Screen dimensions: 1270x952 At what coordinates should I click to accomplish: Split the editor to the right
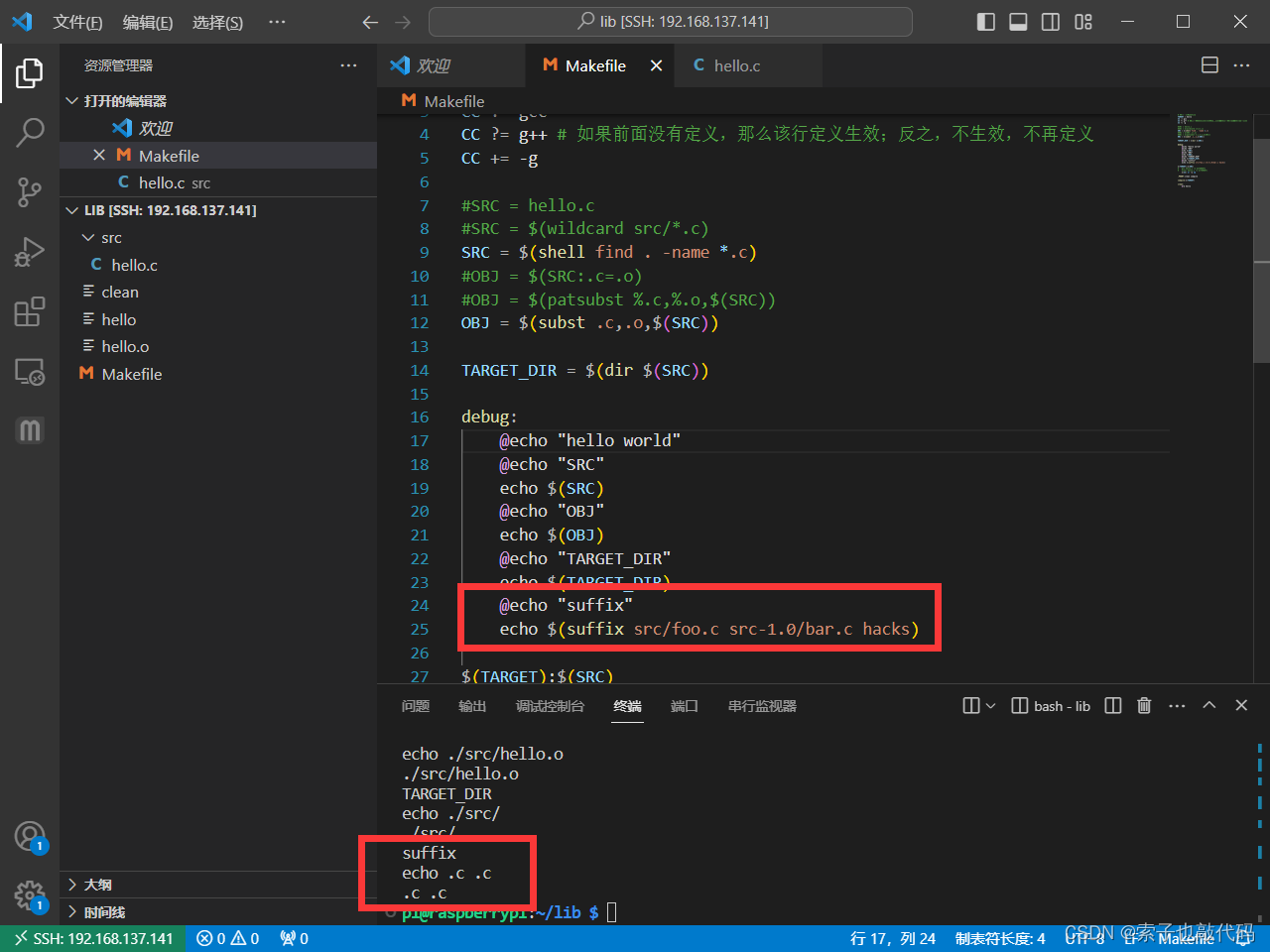pos(1209,65)
